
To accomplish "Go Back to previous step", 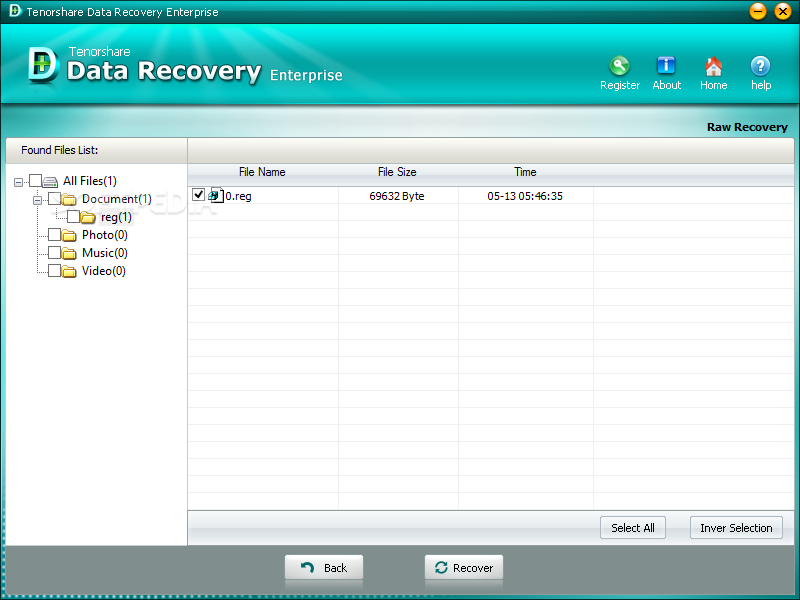I will point(324,567).
